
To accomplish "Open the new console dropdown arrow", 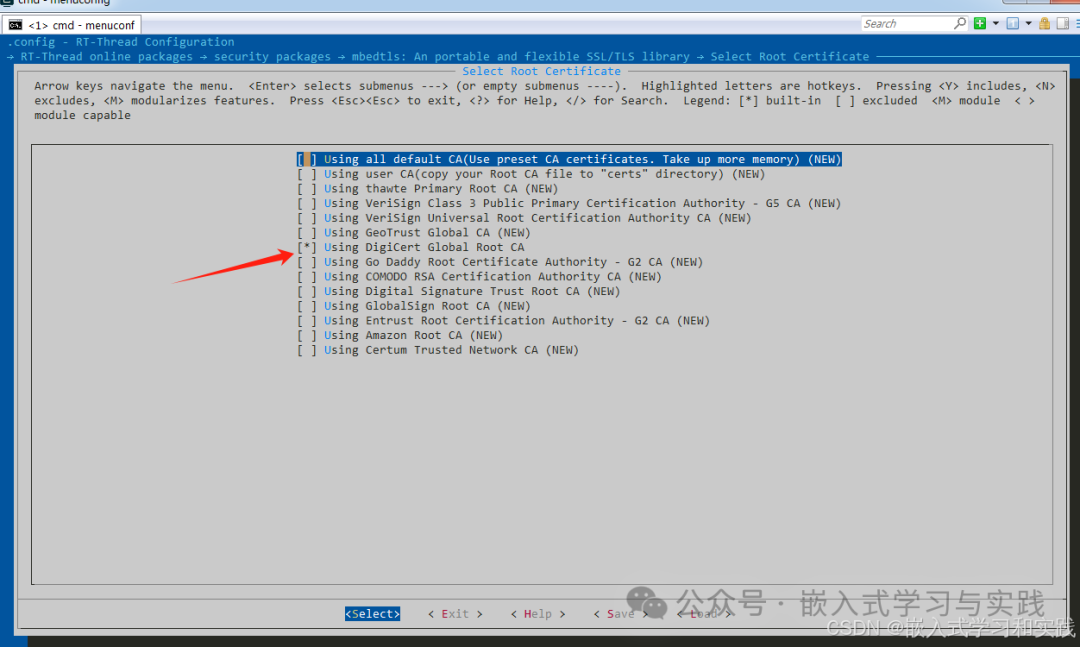I will (995, 23).
